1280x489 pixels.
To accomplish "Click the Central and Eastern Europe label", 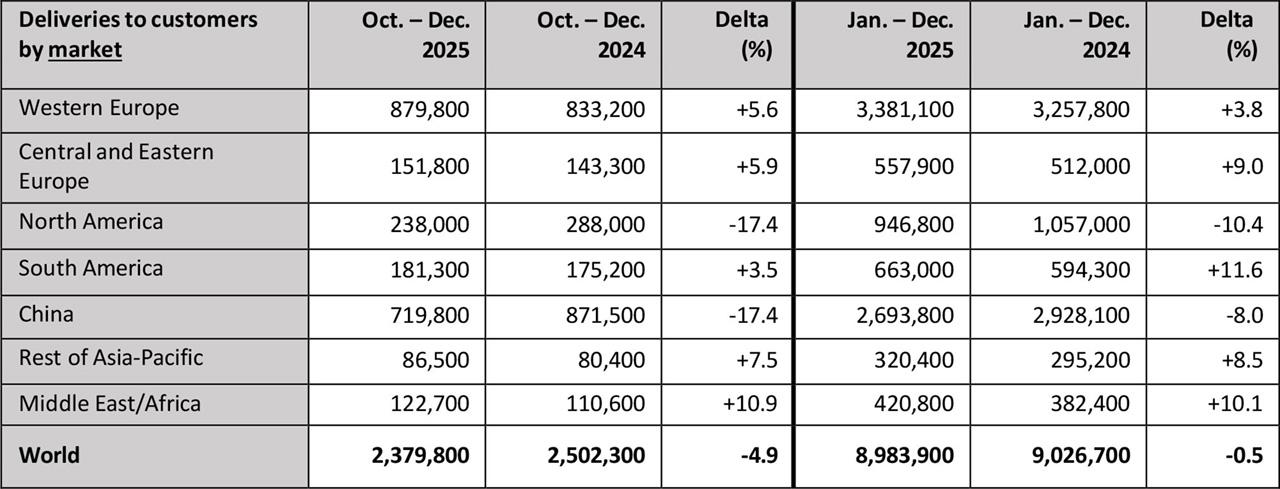I will pos(116,166).
